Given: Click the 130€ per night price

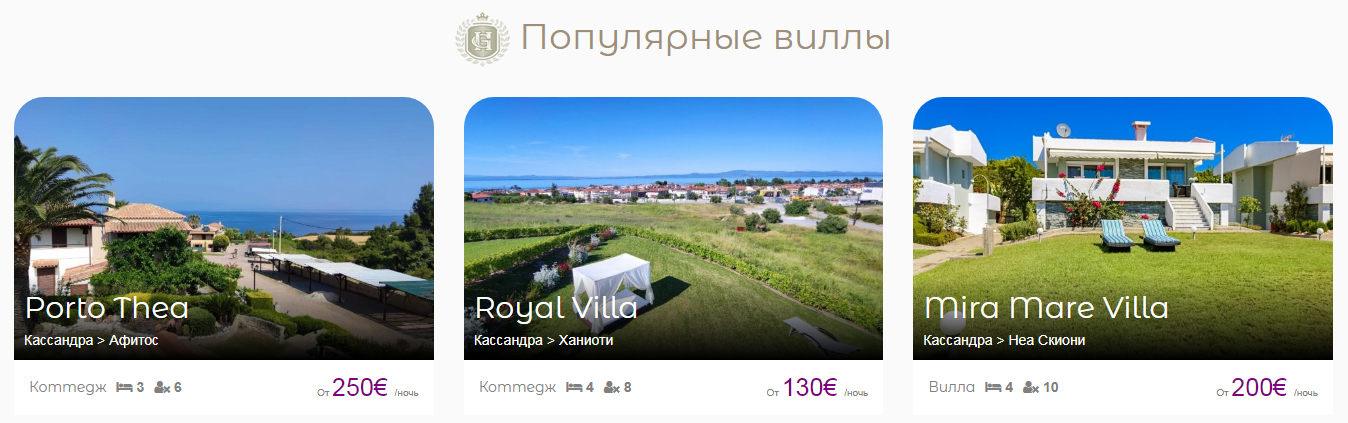Looking at the screenshot, I should 809,388.
